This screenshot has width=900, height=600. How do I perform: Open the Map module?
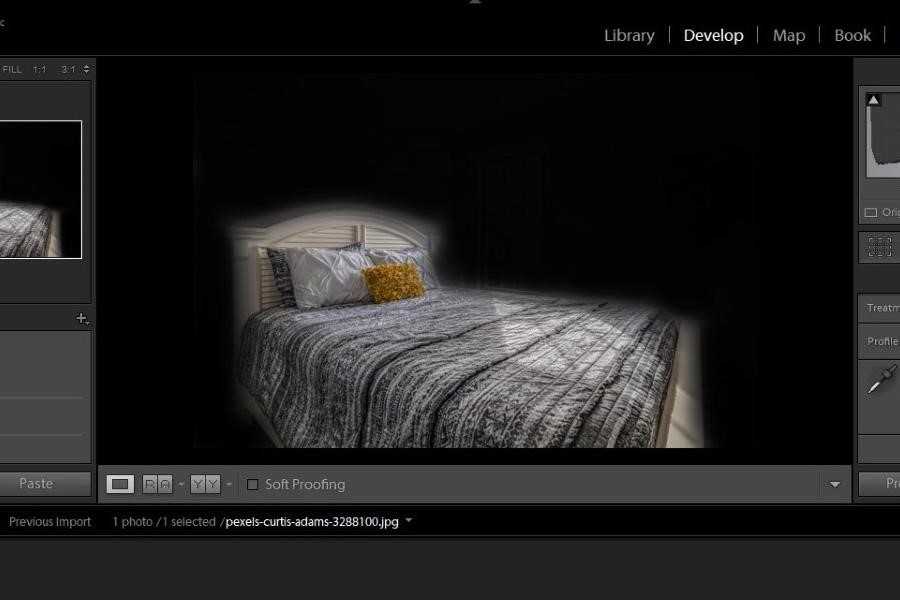[788, 35]
